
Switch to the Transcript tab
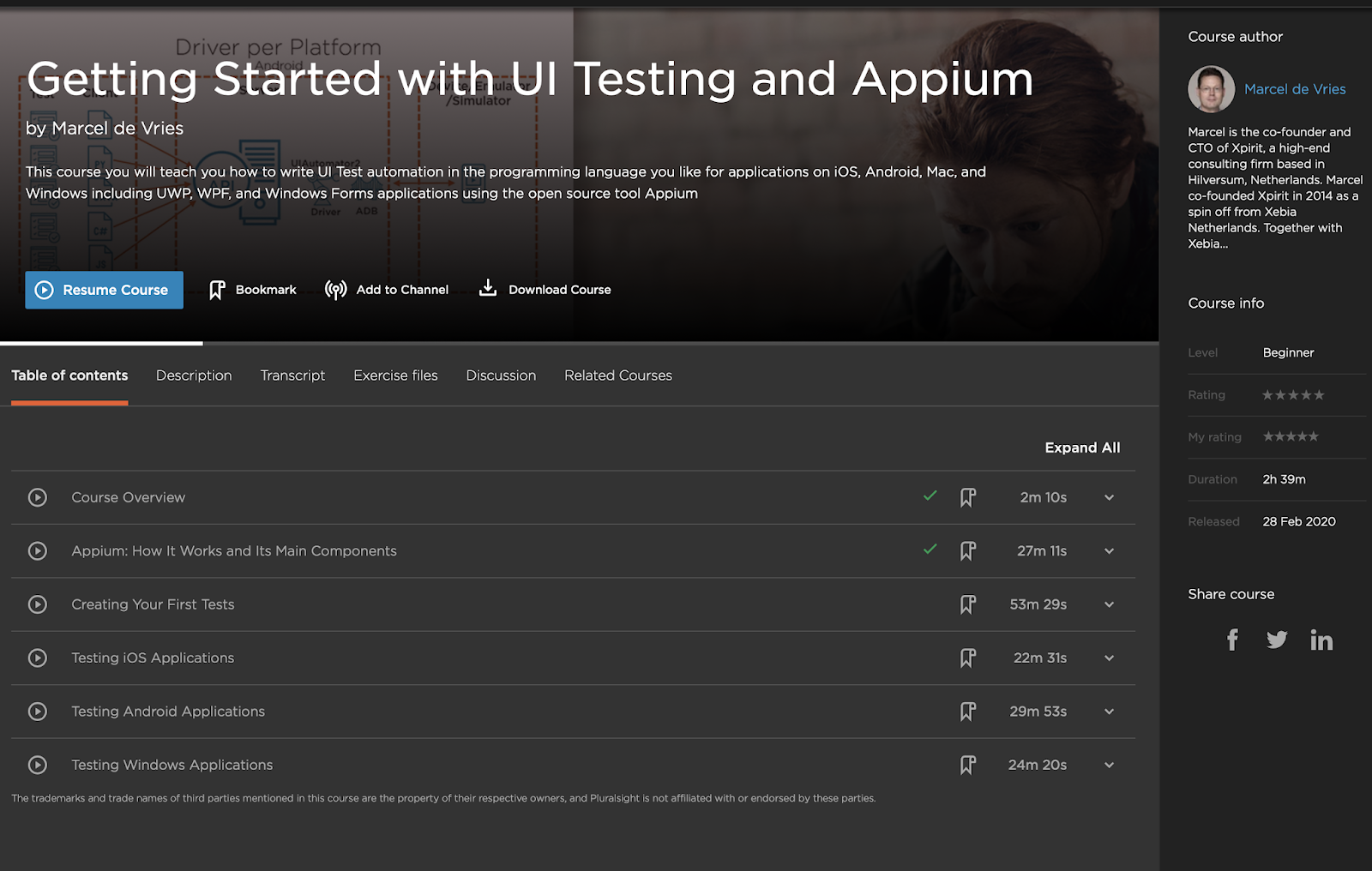pos(292,375)
